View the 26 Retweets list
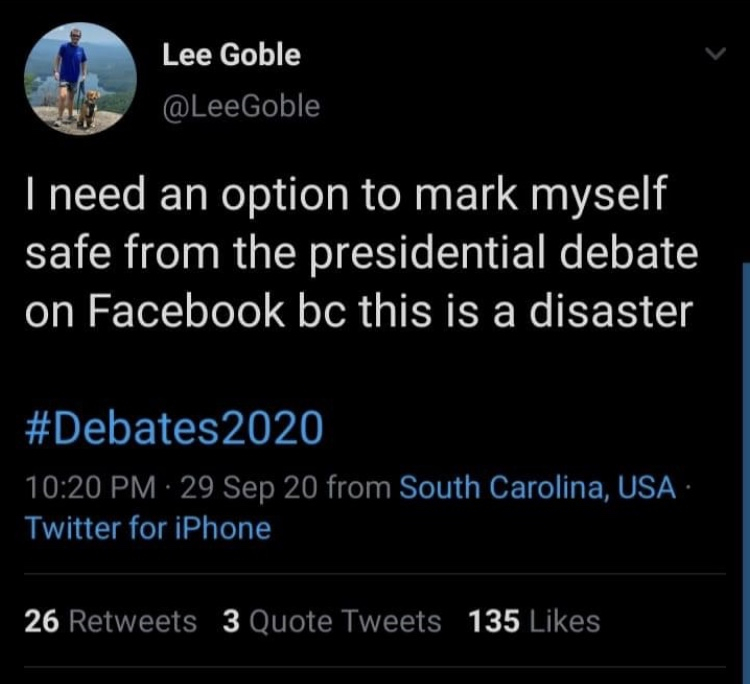 click(110, 621)
